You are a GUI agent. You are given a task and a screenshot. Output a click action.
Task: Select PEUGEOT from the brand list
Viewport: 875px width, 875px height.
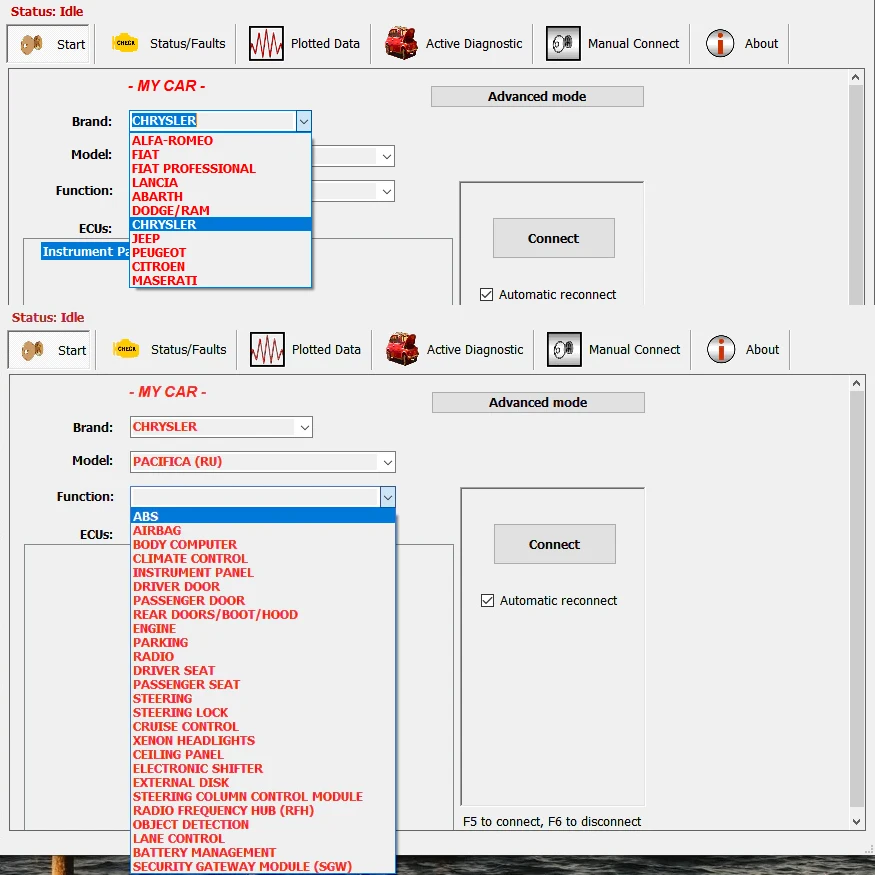click(x=220, y=252)
